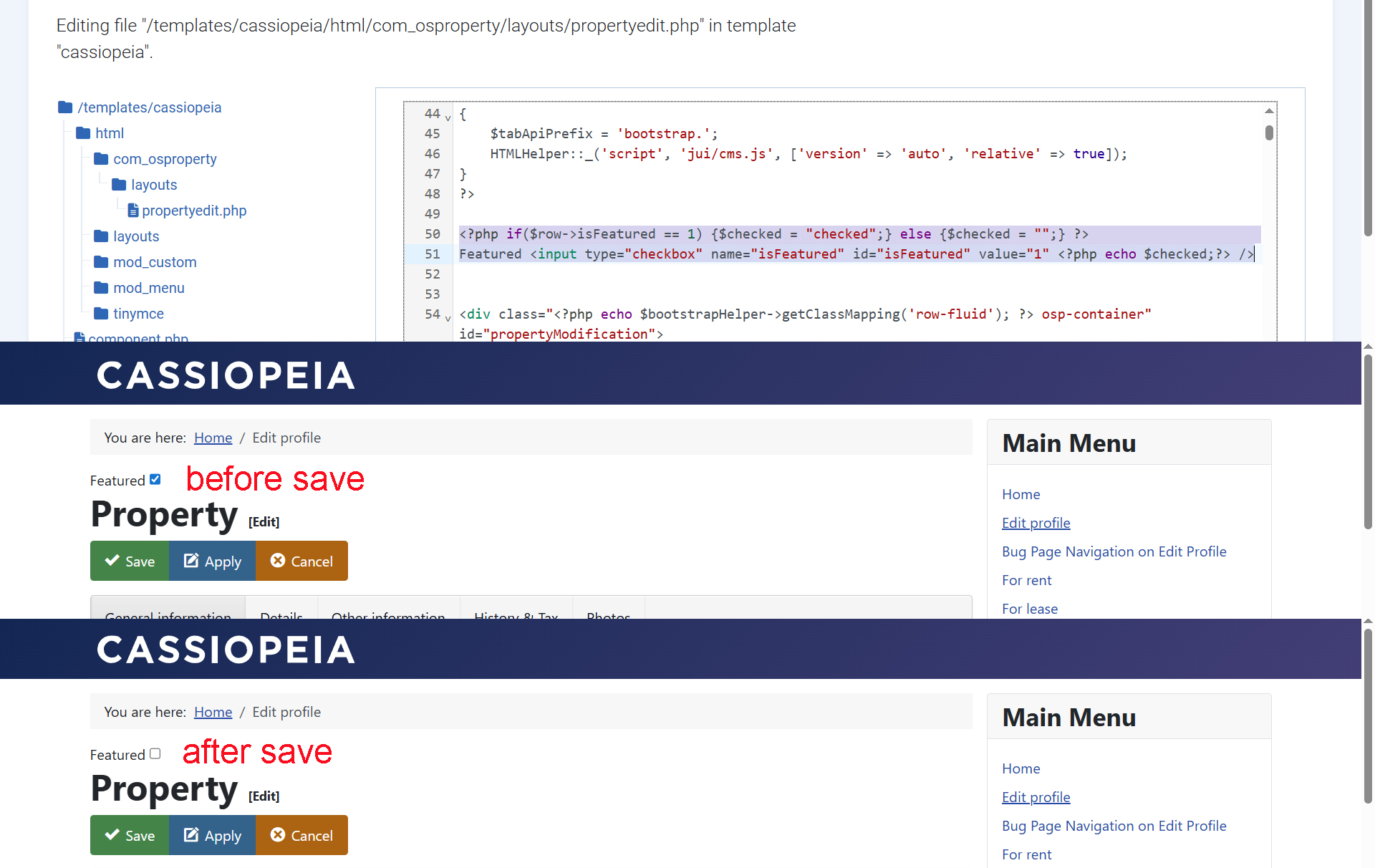Click the Home breadcrumb link in top preview

(x=213, y=438)
